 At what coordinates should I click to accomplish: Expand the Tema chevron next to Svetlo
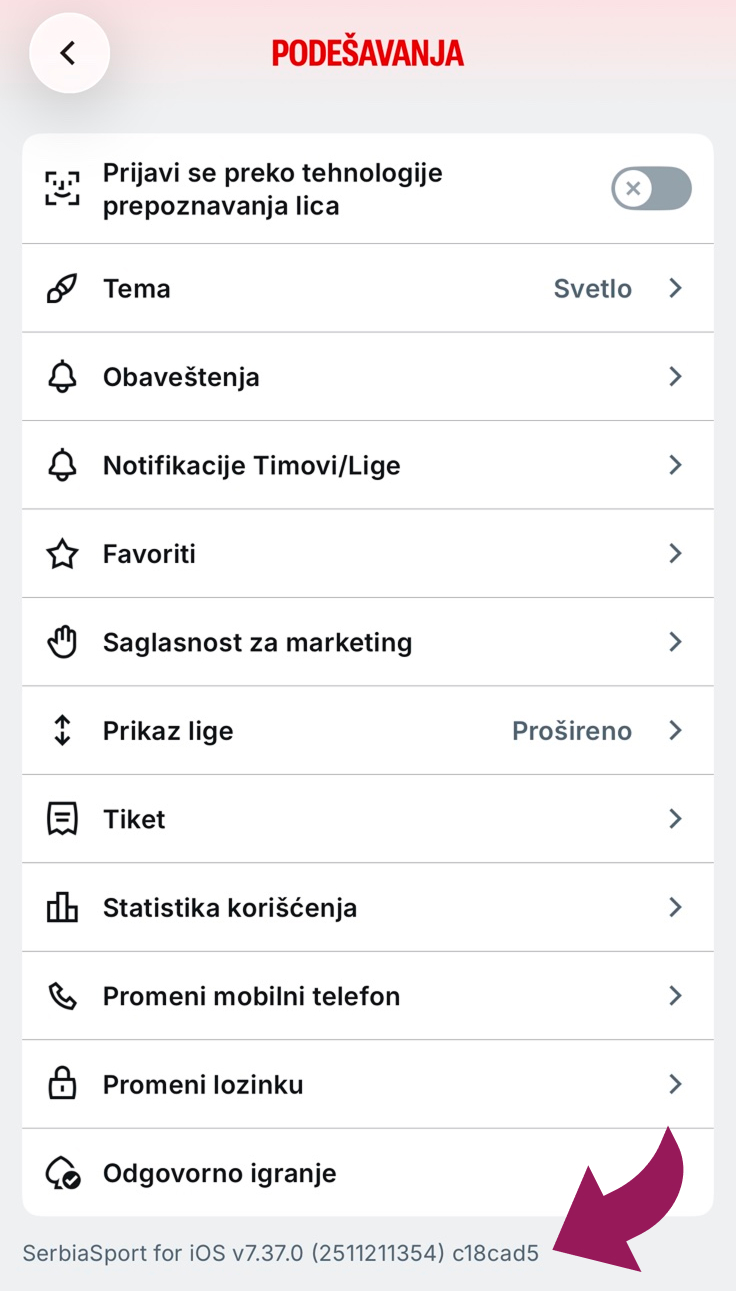click(675, 288)
